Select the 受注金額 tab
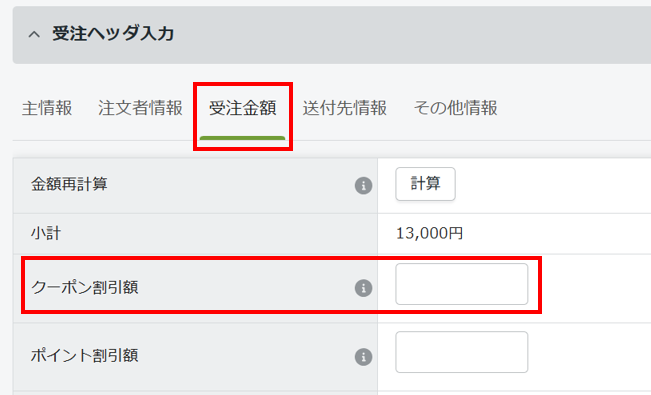651x395 pixels. (242, 108)
